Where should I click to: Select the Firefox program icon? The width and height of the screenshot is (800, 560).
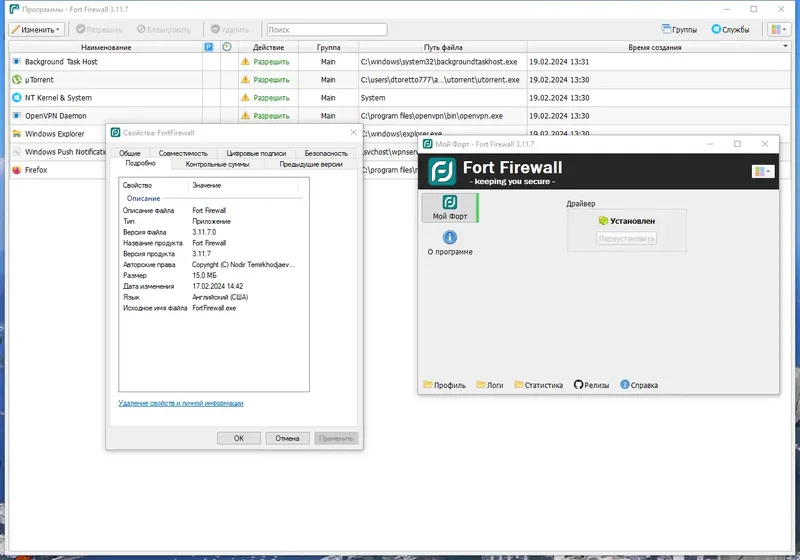pos(17,170)
